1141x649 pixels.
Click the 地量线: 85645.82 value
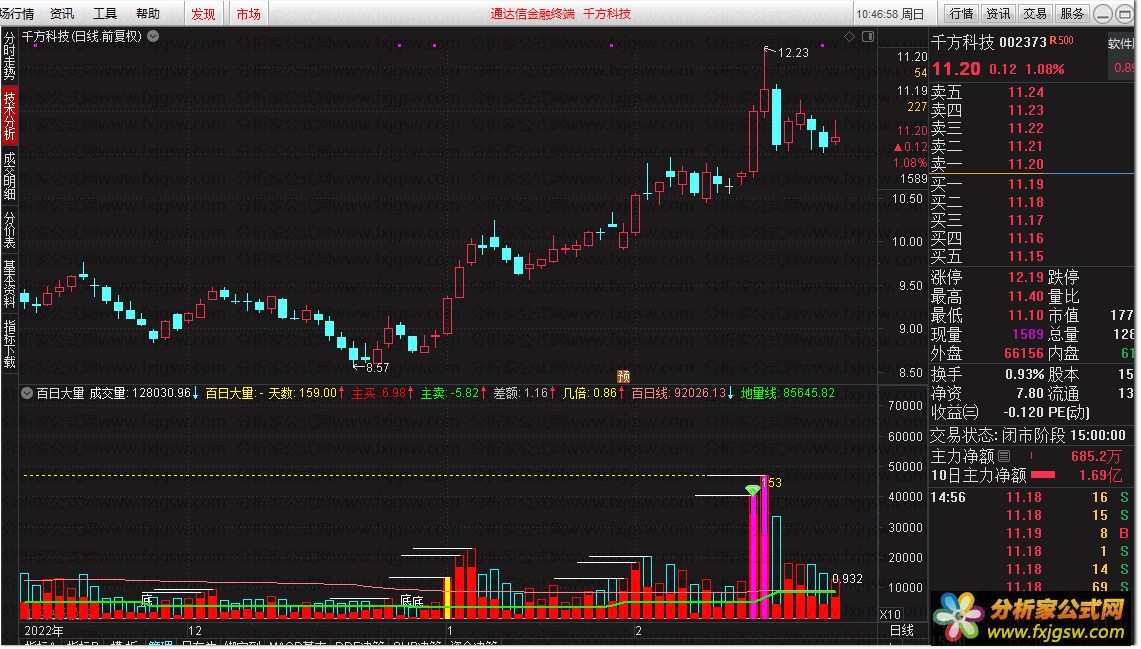[787, 394]
